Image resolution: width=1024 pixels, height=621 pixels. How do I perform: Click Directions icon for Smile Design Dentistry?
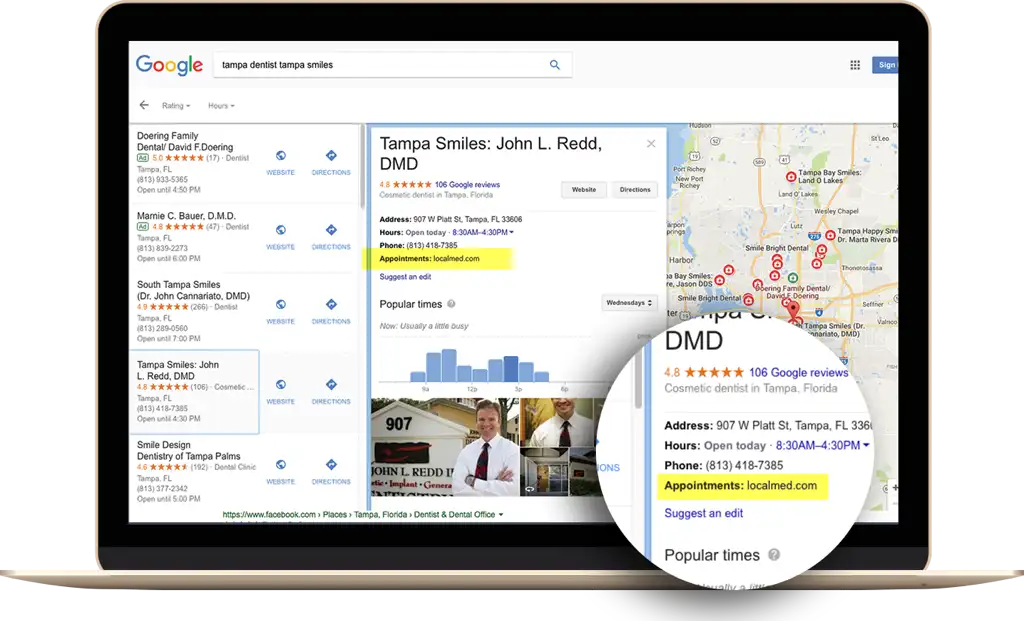pyautogui.click(x=331, y=465)
